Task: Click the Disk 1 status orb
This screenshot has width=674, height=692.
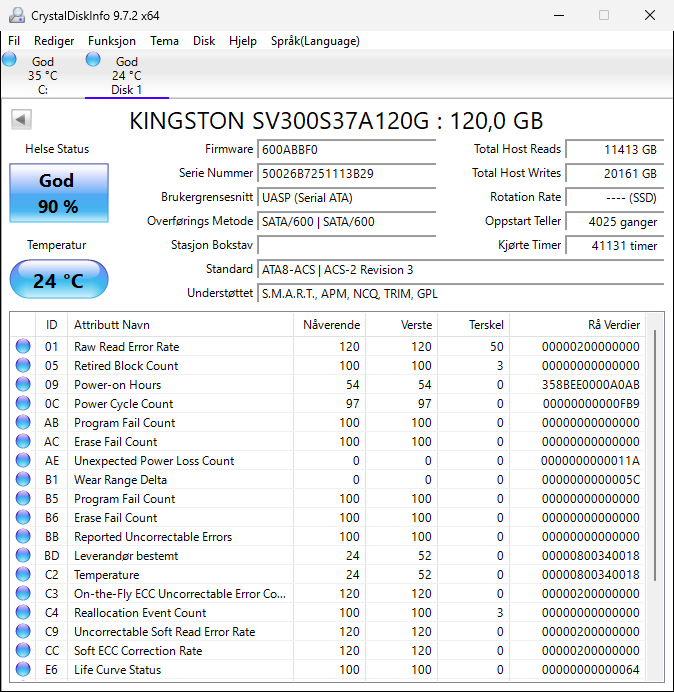Action: pyautogui.click(x=93, y=59)
